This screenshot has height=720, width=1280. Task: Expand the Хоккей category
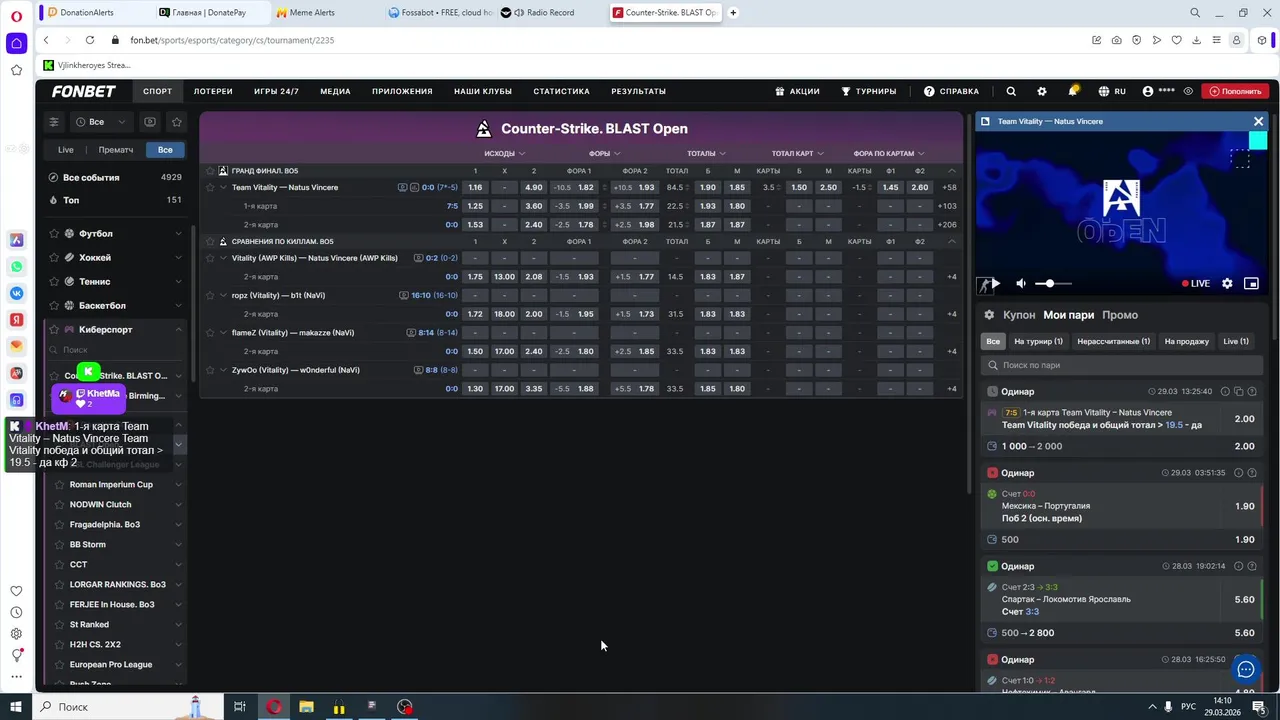tap(178, 258)
